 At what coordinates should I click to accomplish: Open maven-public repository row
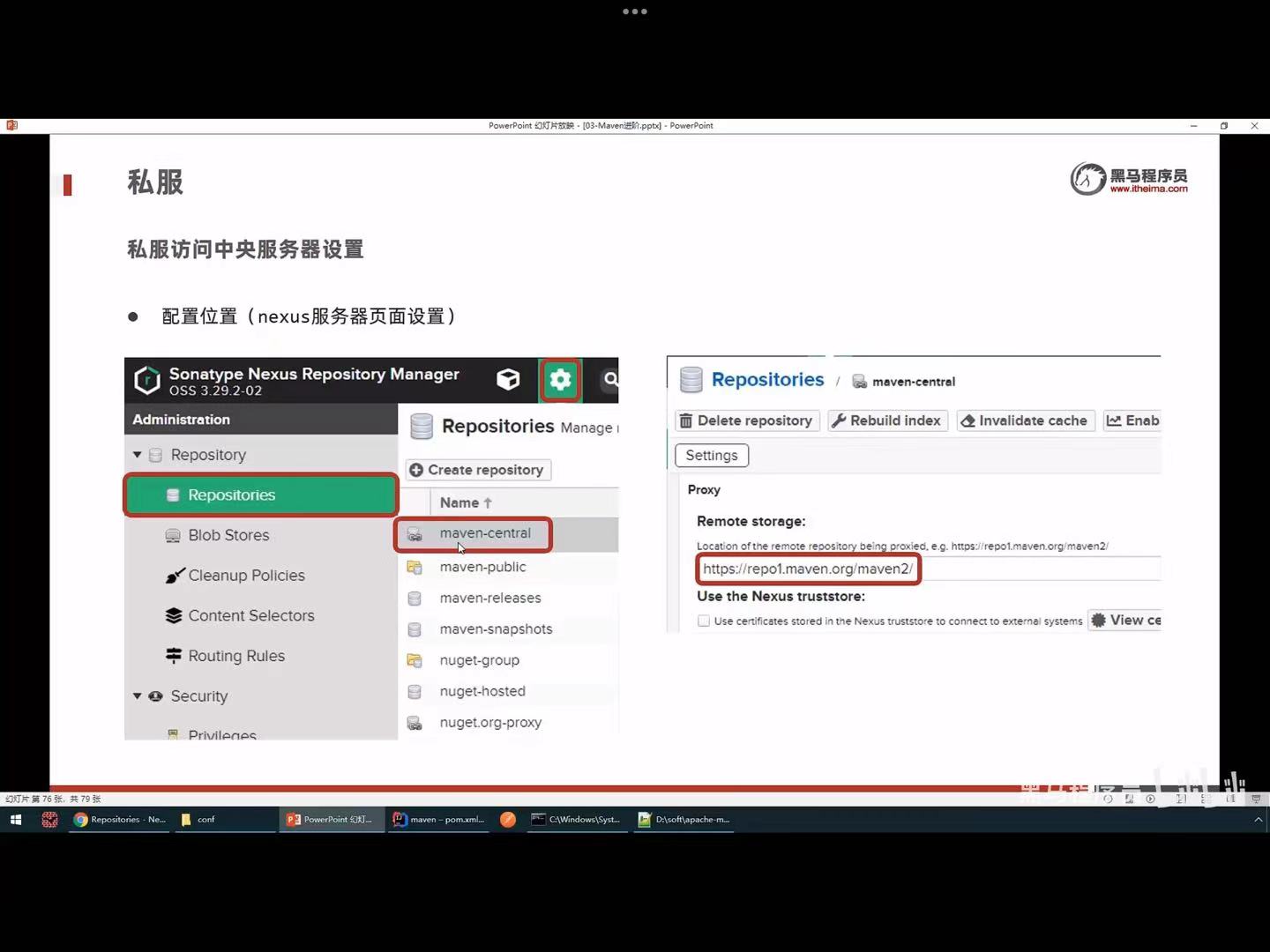509,567
